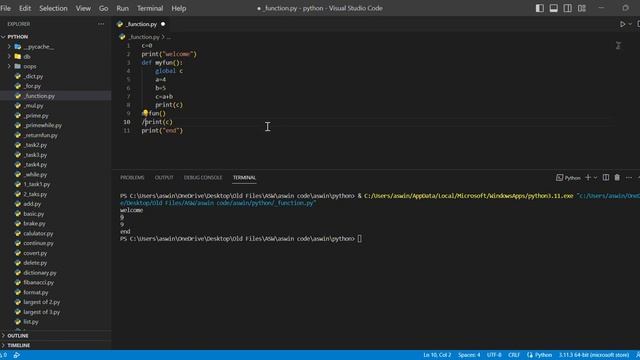The image size is (640, 360).
Task: Switch to the DEBUG CONSOLE tab
Action: pos(203,178)
